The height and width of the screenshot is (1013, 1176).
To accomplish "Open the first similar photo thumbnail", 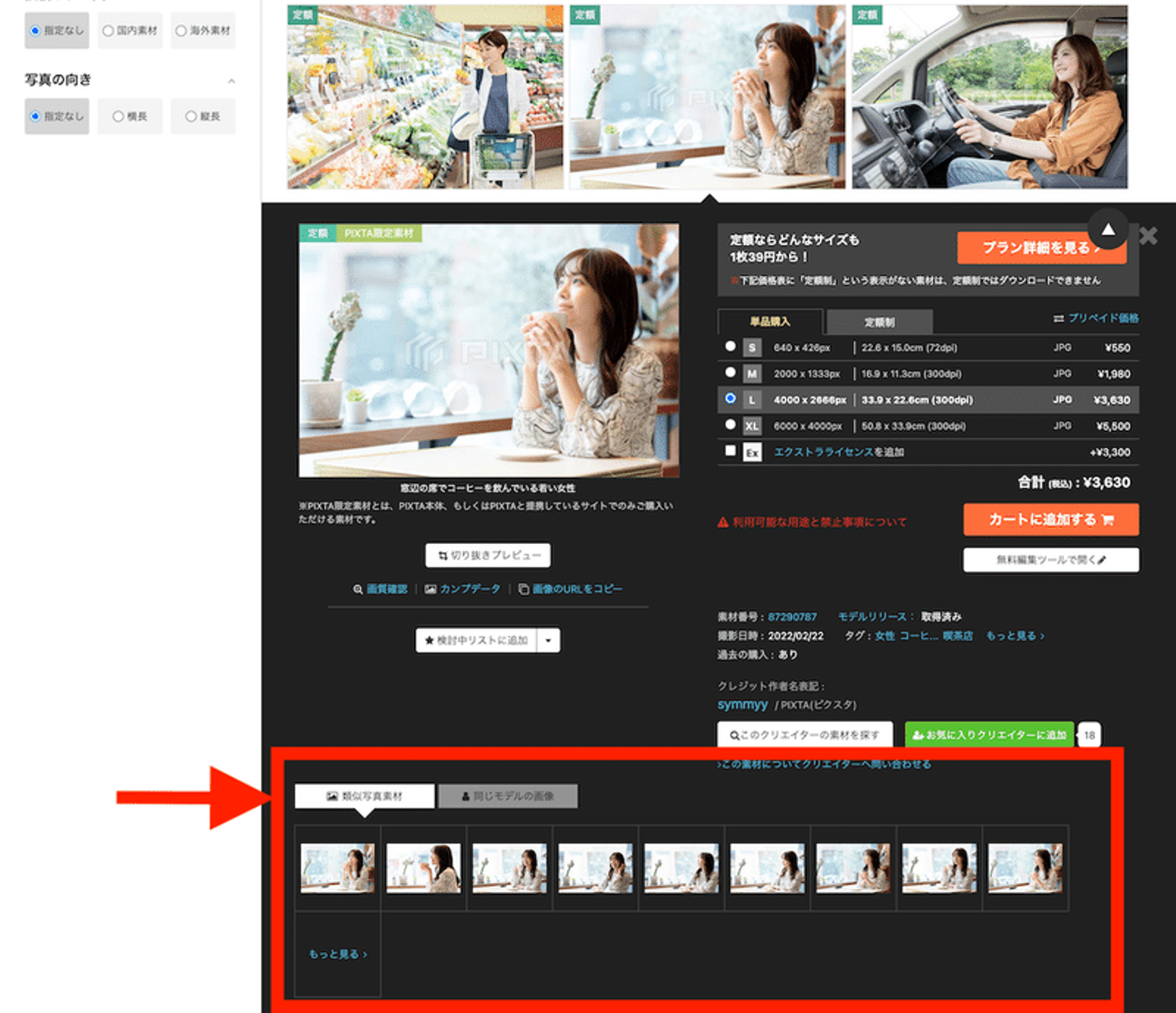I will (x=337, y=868).
